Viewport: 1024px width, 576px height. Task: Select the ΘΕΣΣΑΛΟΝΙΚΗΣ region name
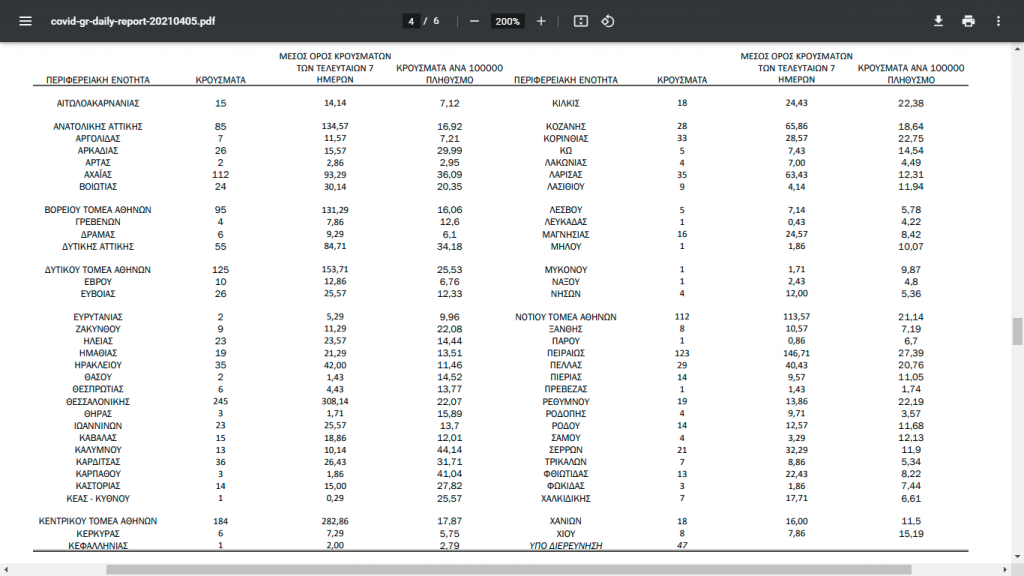pos(98,402)
